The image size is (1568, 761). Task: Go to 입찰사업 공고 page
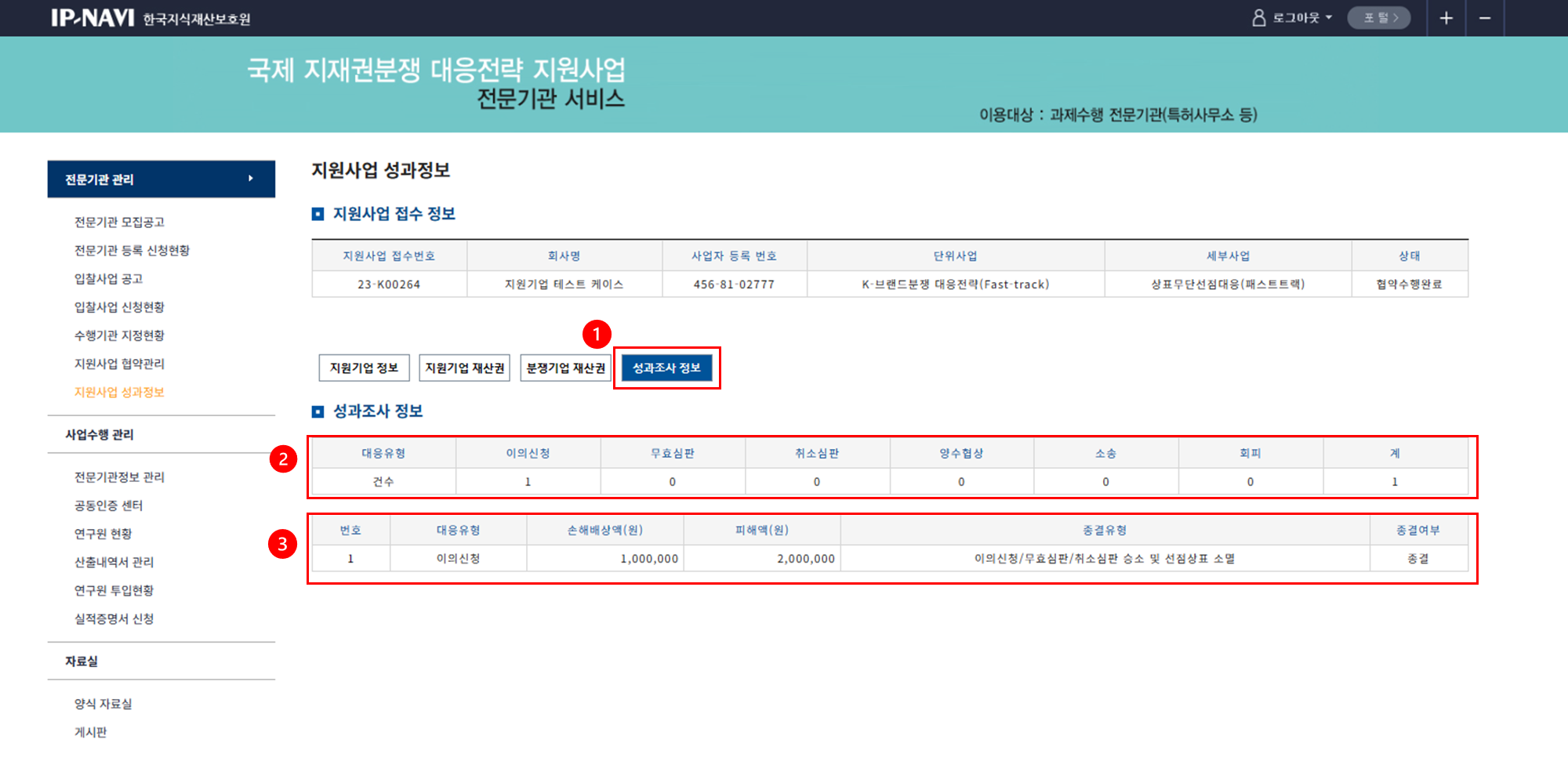pos(108,279)
